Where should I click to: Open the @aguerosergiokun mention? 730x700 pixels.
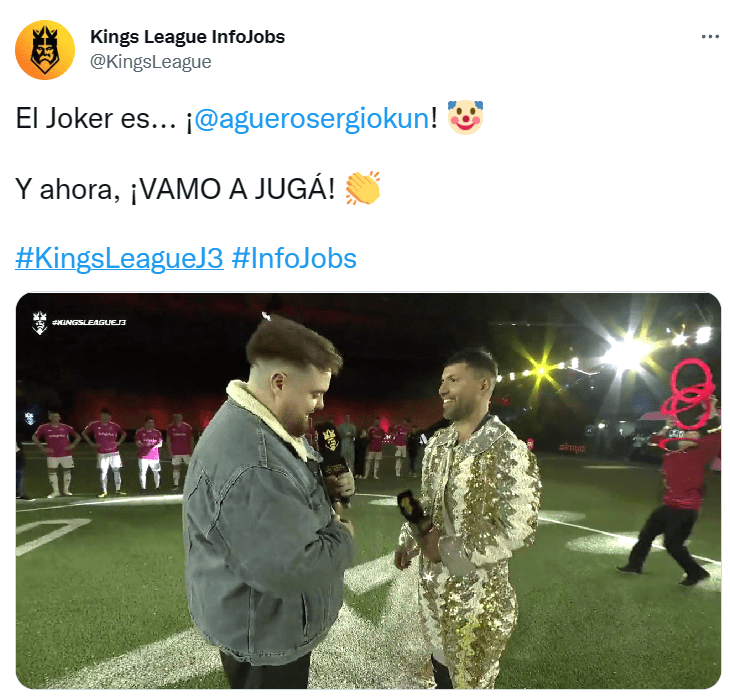[311, 118]
